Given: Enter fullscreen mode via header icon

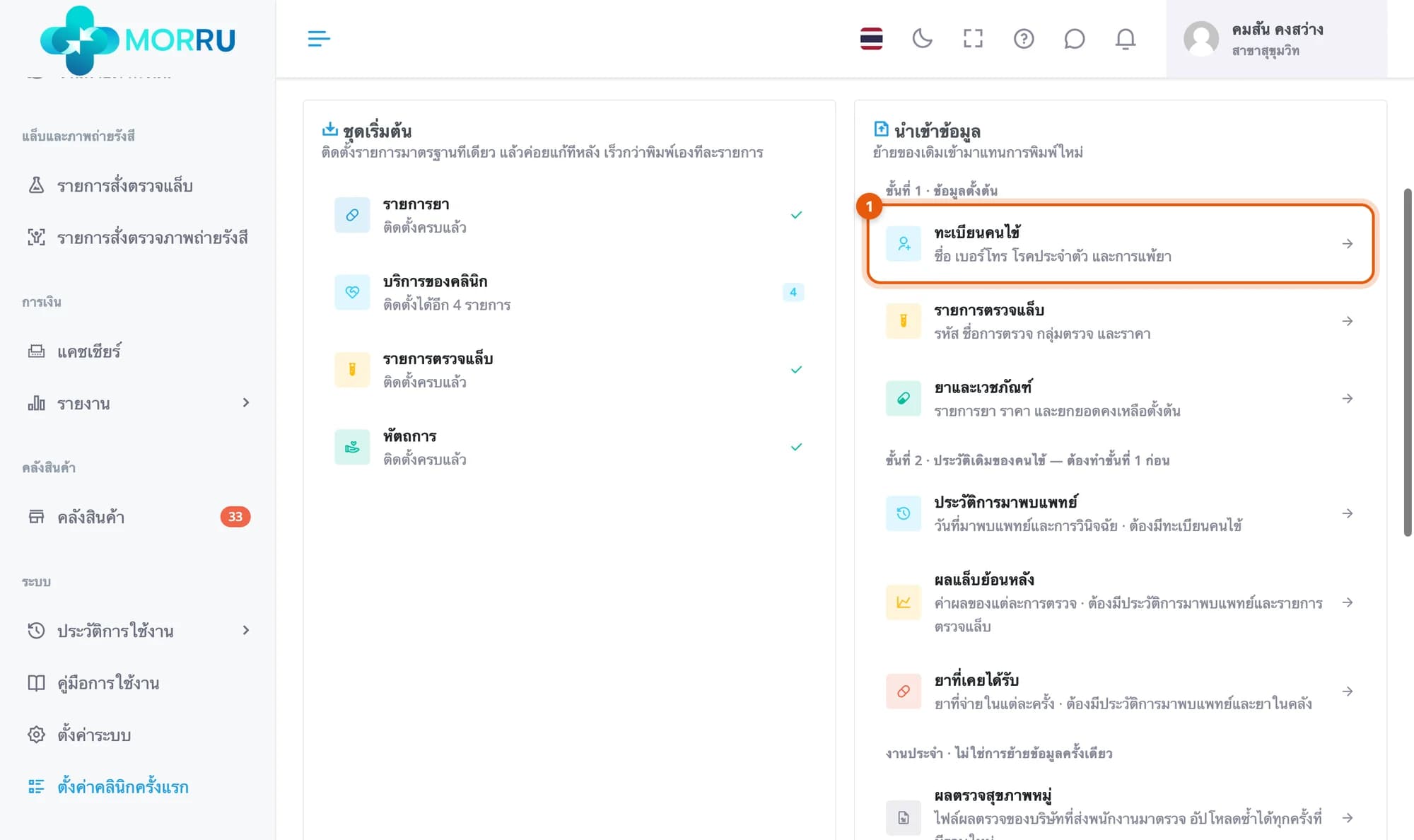Looking at the screenshot, I should [x=973, y=38].
